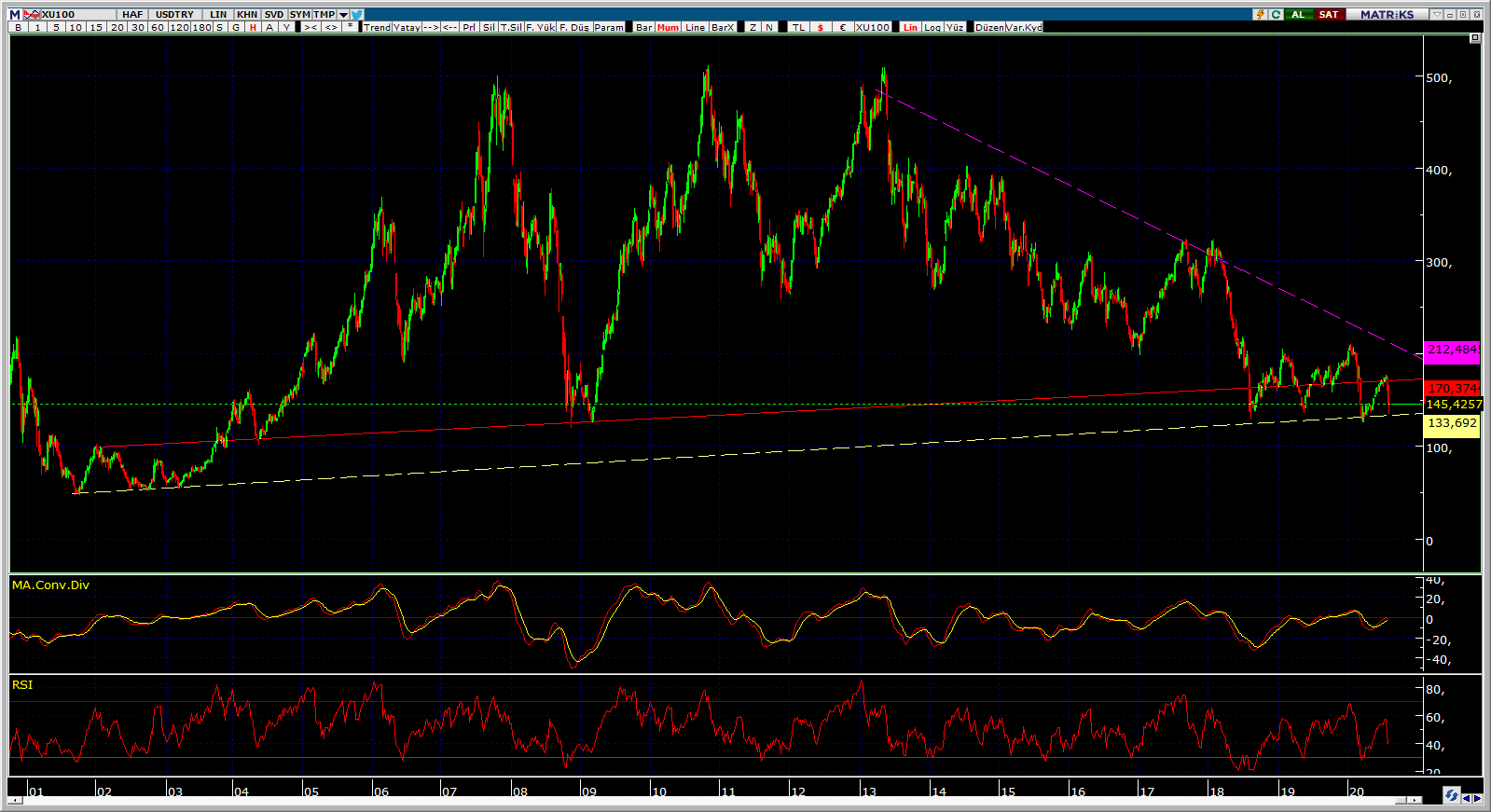Select the H weekly period
Image resolution: width=1491 pixels, height=812 pixels.
coord(253,27)
